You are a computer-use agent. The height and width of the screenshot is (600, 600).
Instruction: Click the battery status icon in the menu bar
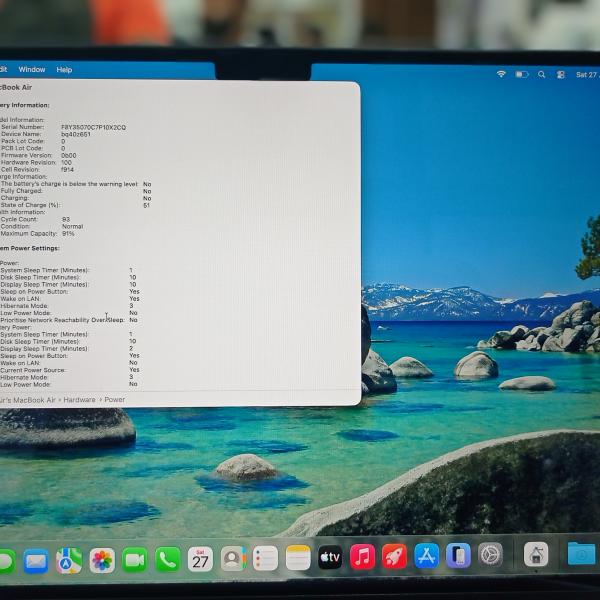pos(522,74)
